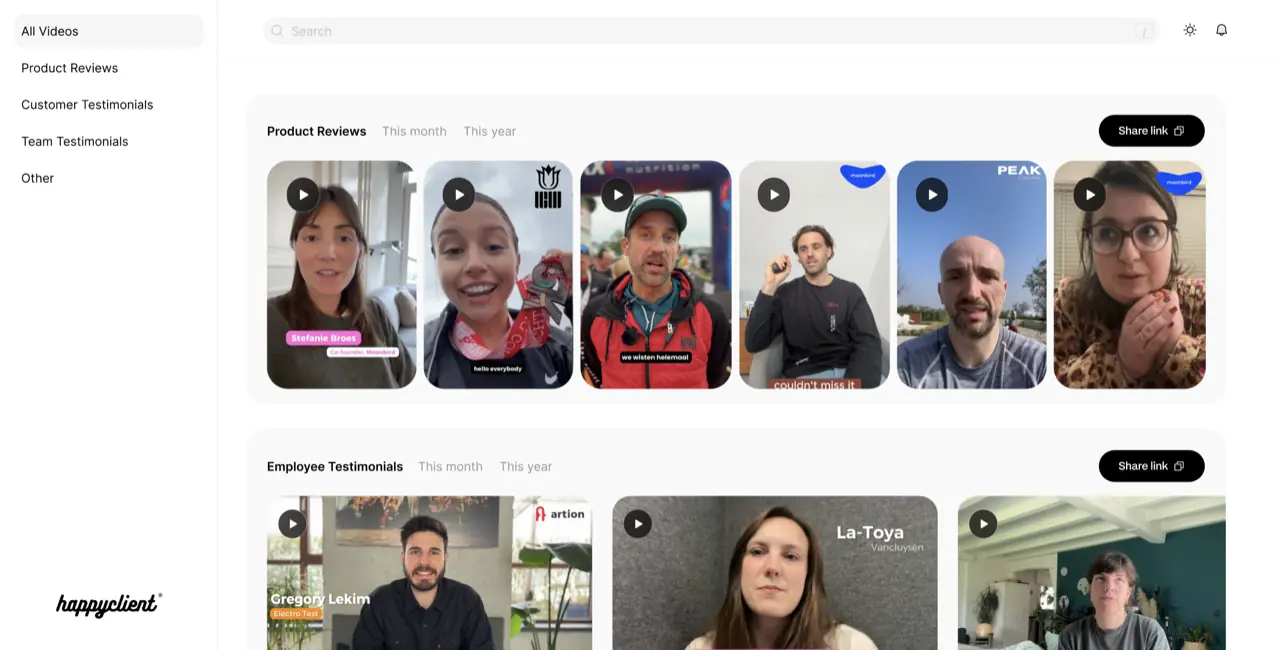Filter Product Reviews by This year
1280x650 pixels.
tap(490, 131)
